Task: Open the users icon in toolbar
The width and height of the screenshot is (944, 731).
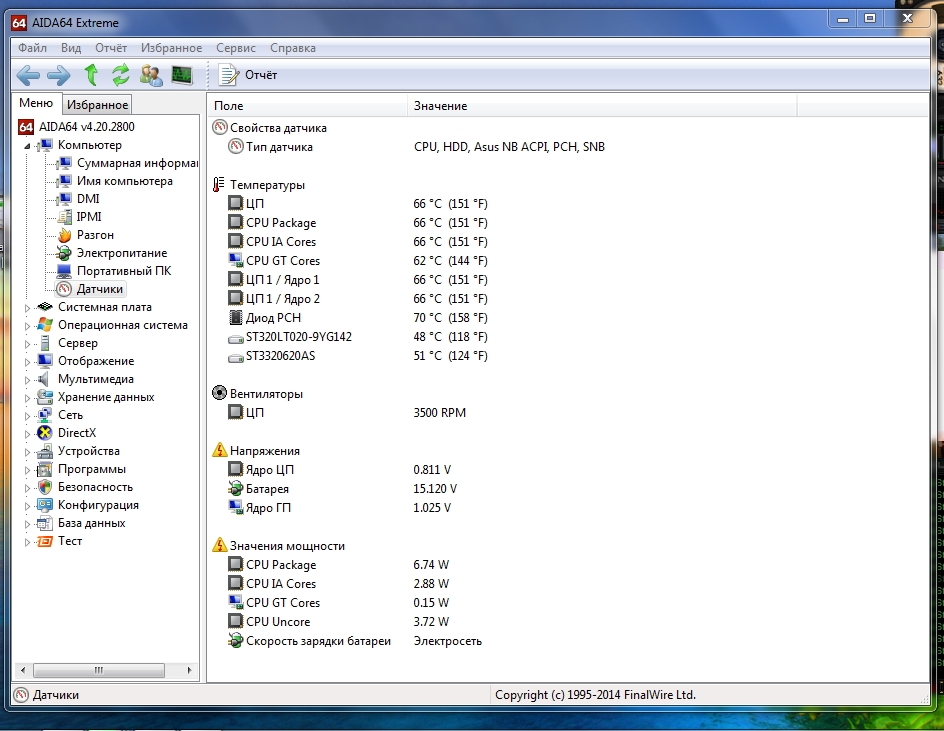Action: 151,75
